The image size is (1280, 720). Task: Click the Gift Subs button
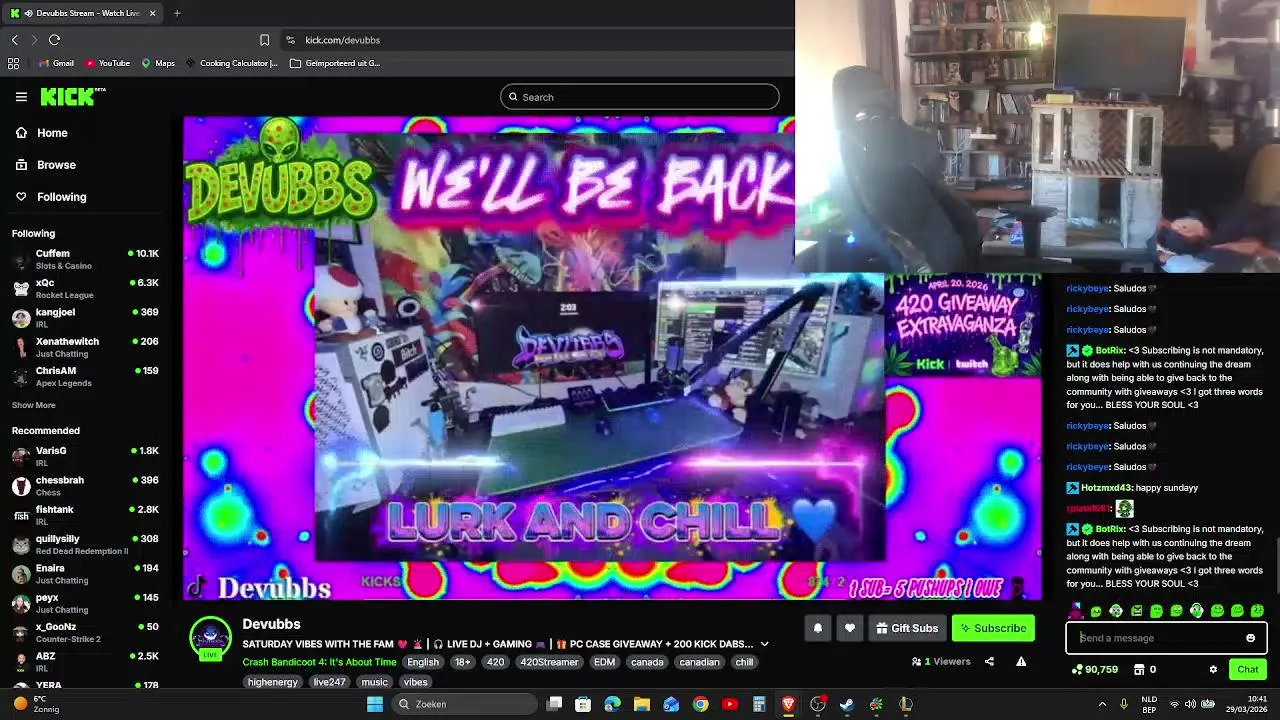(x=907, y=628)
